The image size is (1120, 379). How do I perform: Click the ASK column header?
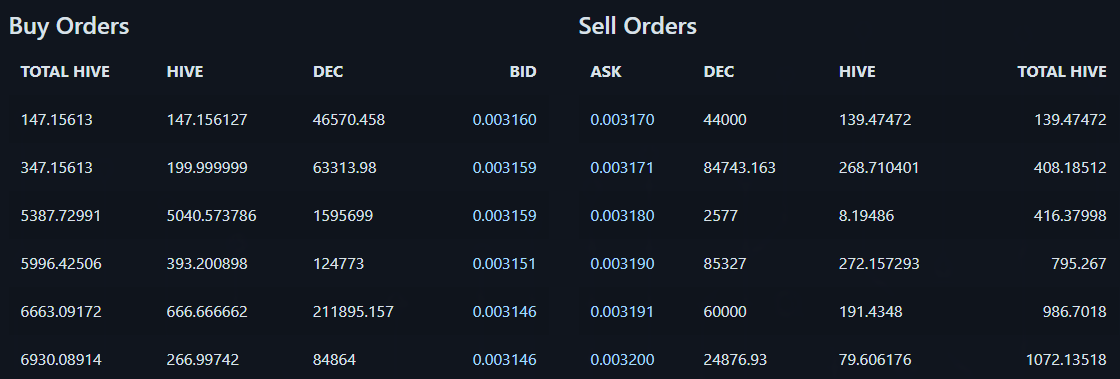click(606, 71)
